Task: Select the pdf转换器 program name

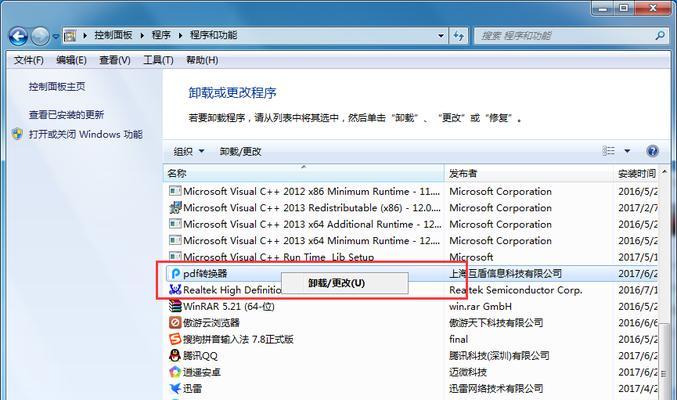Action: [x=205, y=273]
